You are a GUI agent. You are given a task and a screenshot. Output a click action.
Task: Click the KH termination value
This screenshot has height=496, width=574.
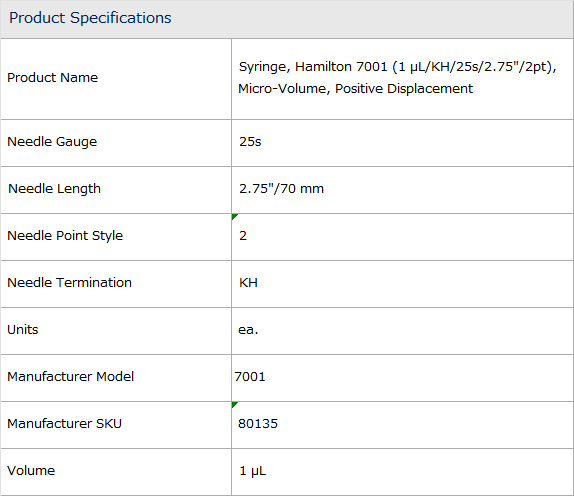coord(248,283)
